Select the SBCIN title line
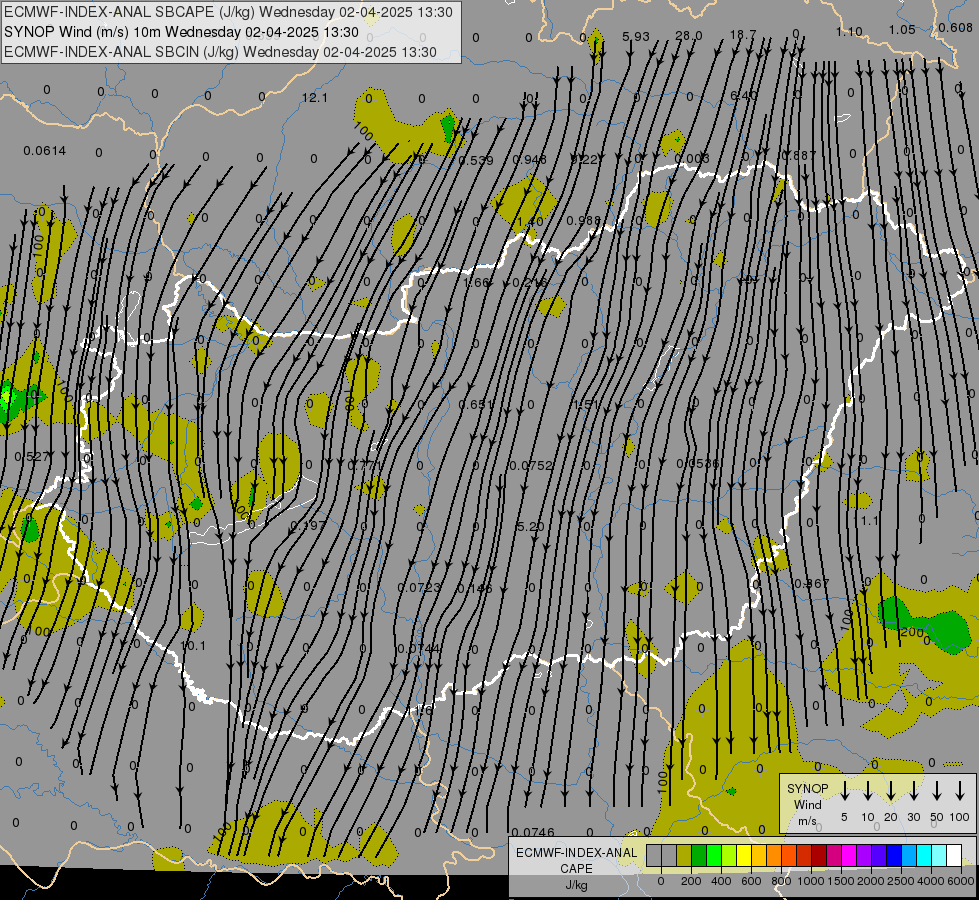Viewport: 979px width, 900px height. point(220,52)
